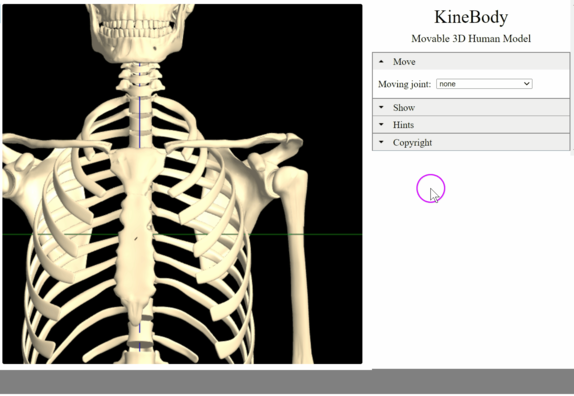This screenshot has height=396, width=574.
Task: Open the Moving joint dropdown
Action: click(484, 84)
